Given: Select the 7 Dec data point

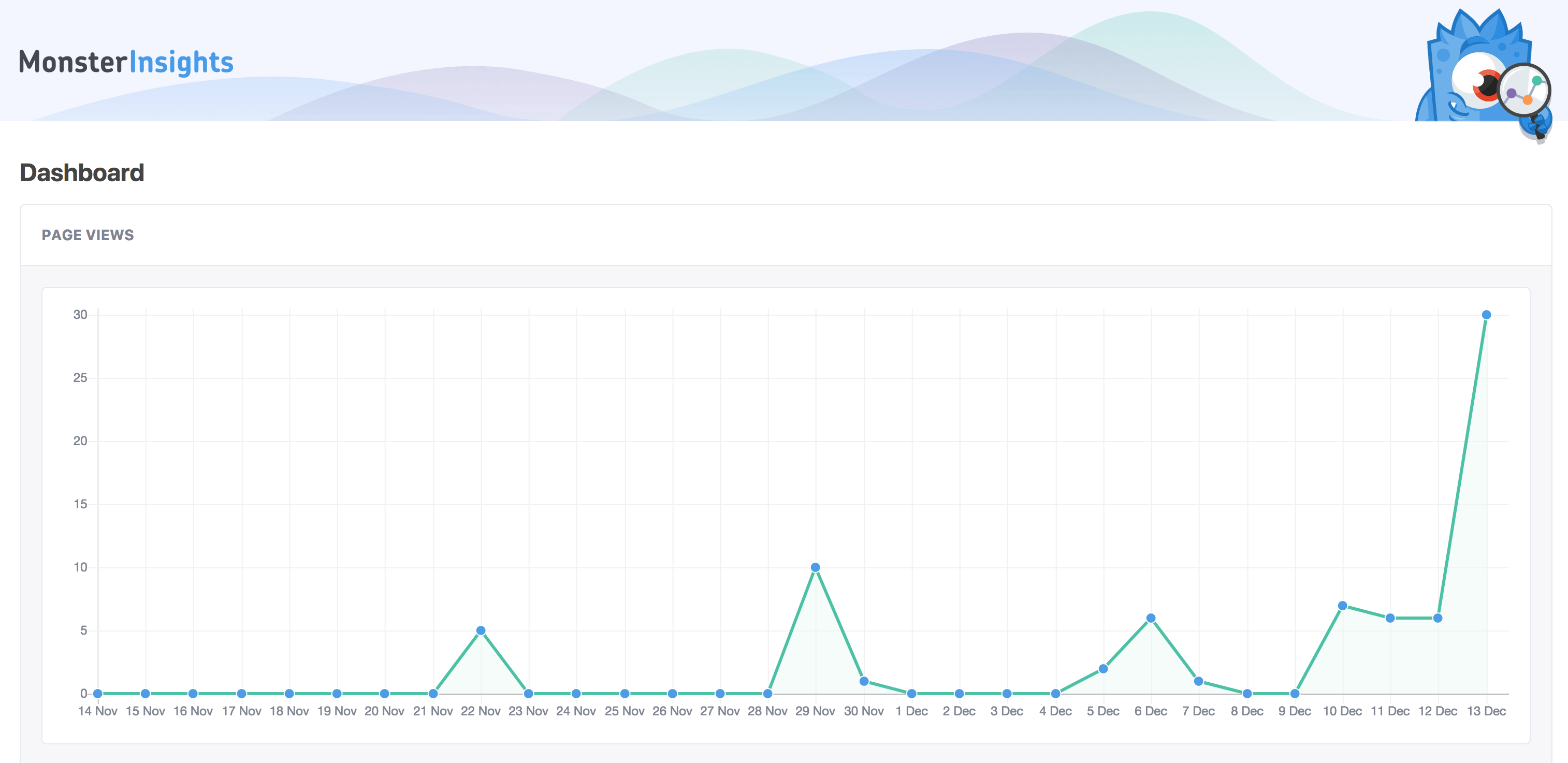Looking at the screenshot, I should pos(1198,681).
